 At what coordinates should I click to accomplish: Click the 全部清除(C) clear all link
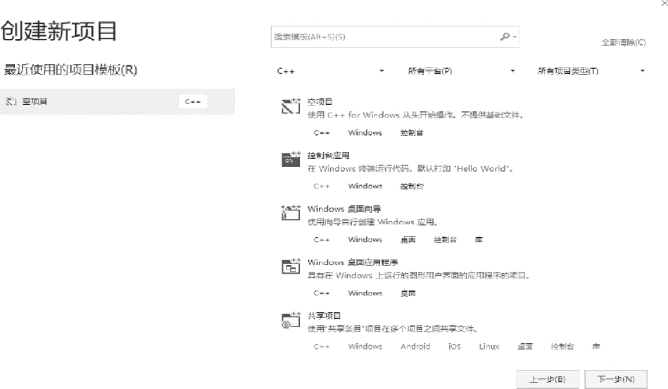(624, 42)
